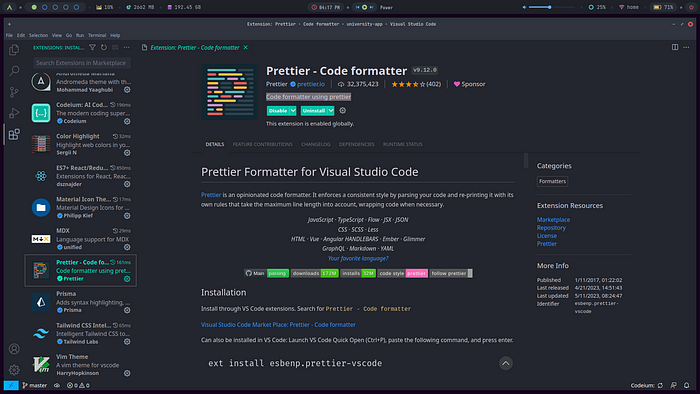Open the Source Control view

(14, 92)
